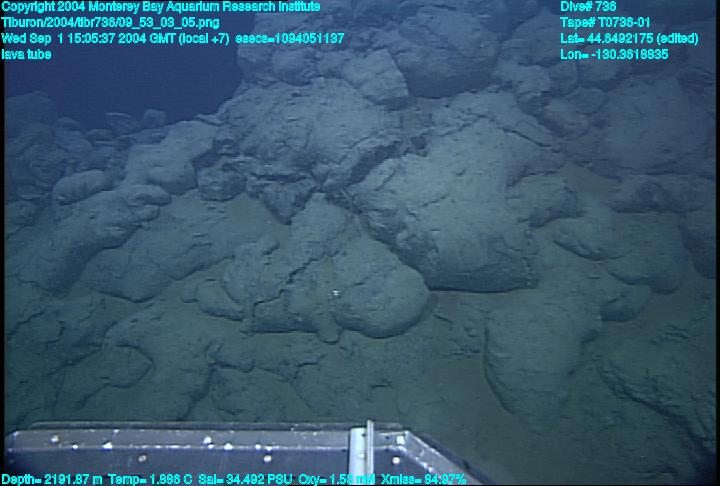720x486 pixels.
Task: Select the 'Dive#' number text
Action: pos(588,7)
